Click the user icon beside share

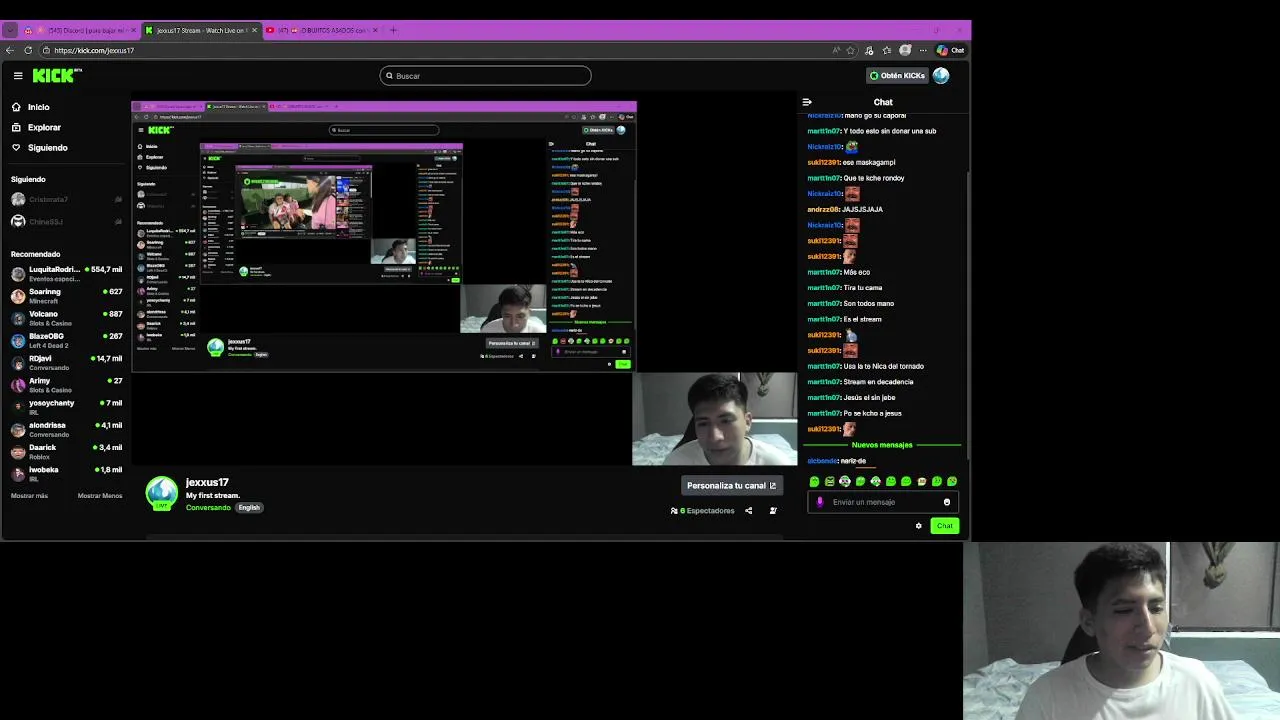pyautogui.click(x=773, y=511)
